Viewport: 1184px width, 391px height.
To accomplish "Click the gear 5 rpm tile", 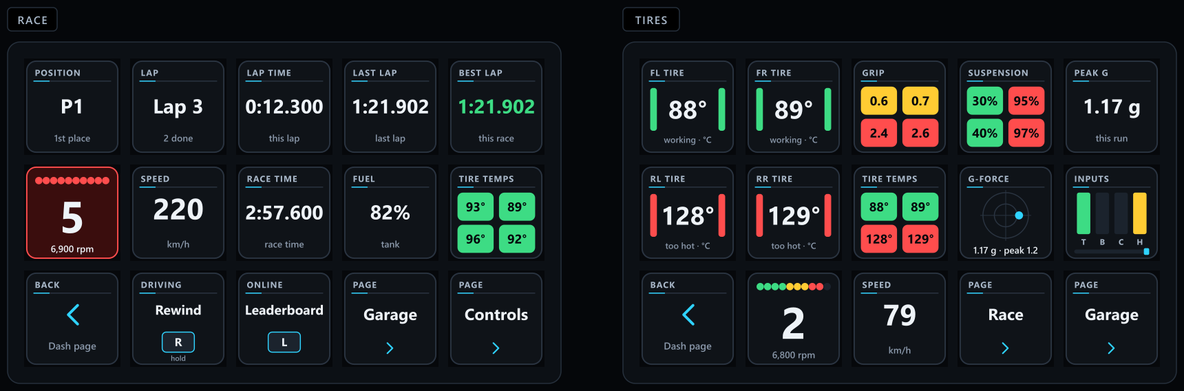I will pyautogui.click(x=72, y=213).
